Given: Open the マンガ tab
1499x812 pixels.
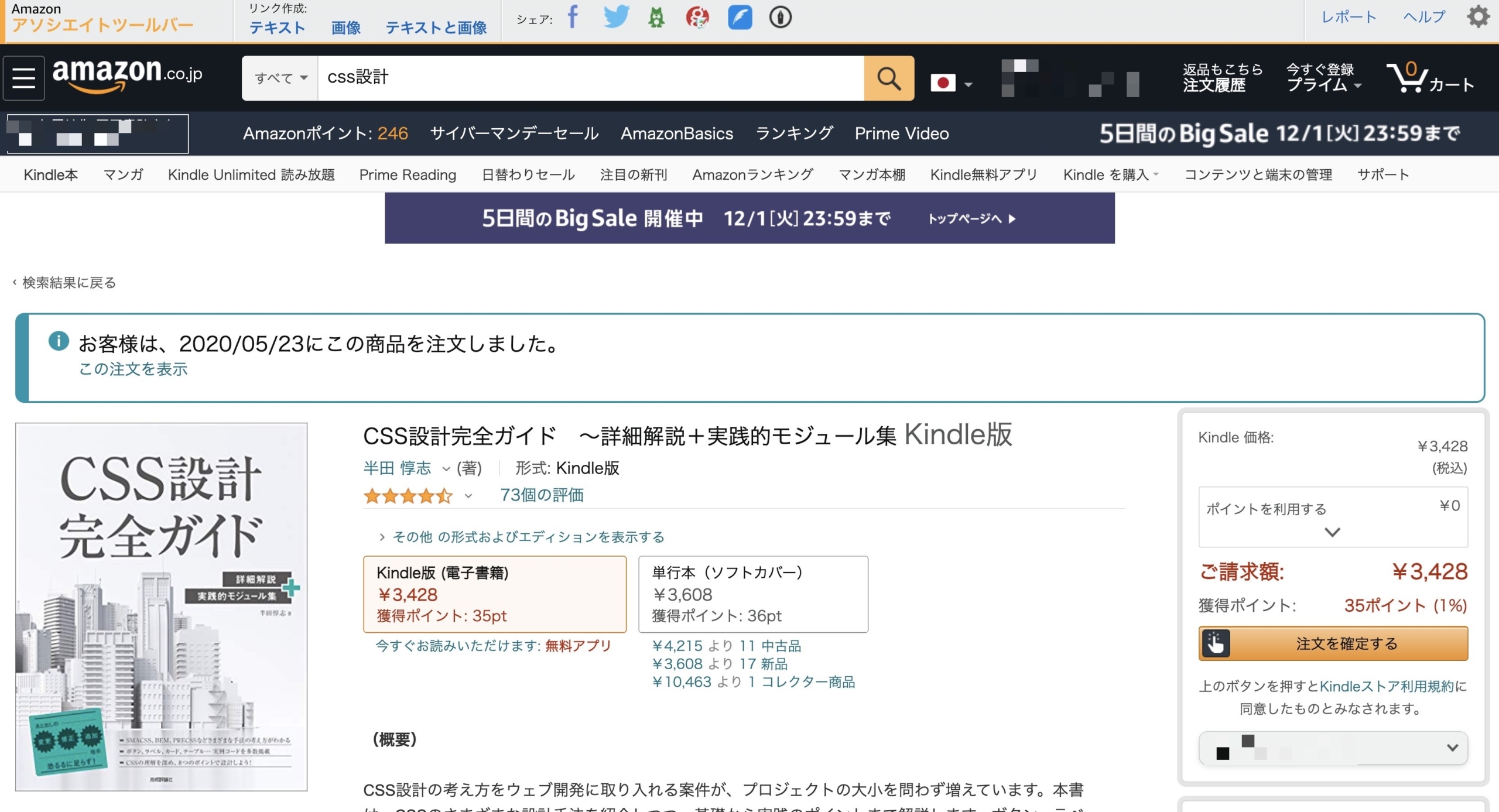Looking at the screenshot, I should [123, 174].
